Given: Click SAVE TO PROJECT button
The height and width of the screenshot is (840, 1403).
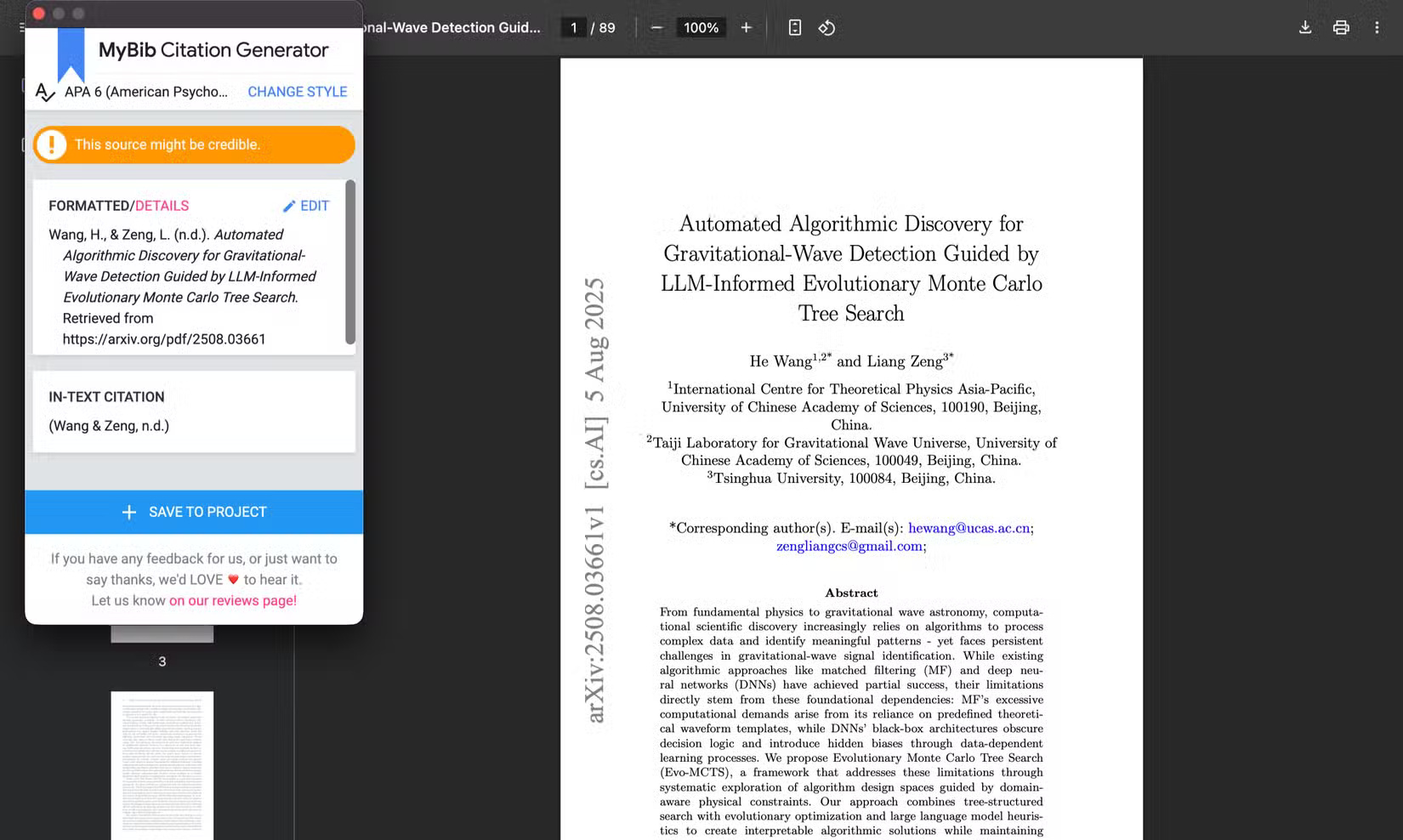Looking at the screenshot, I should 194,512.
